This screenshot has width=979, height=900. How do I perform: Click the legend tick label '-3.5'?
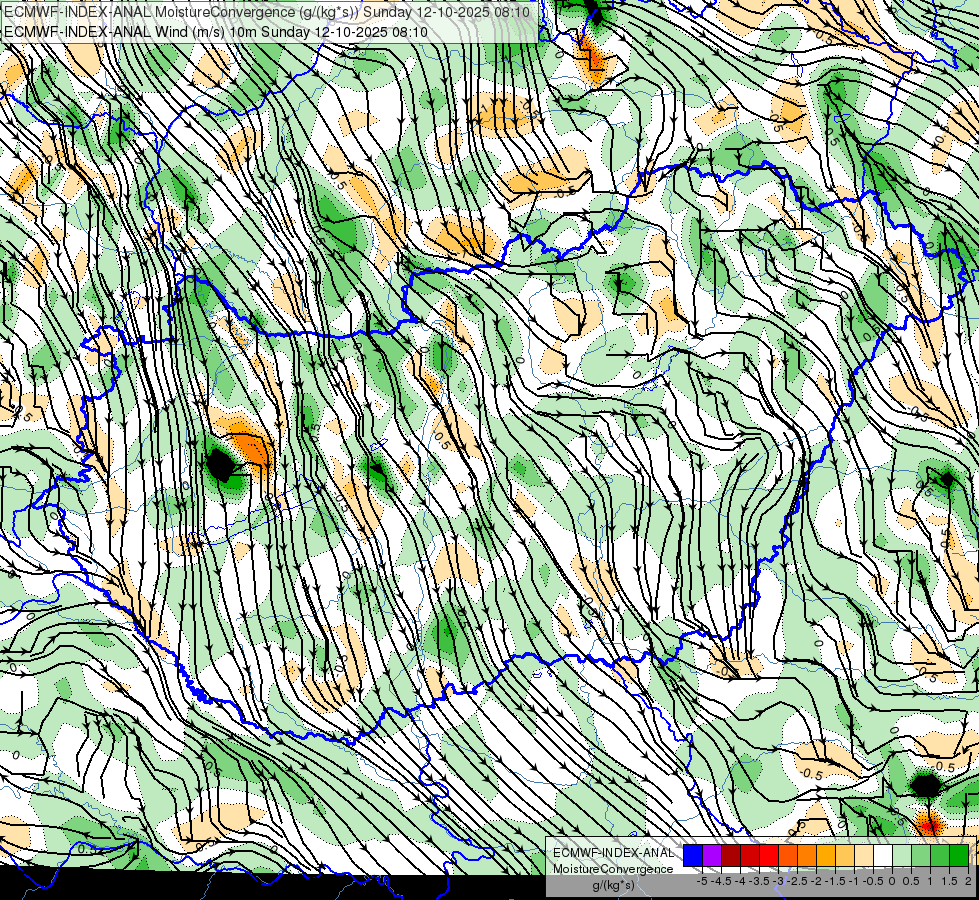pyautogui.click(x=759, y=881)
